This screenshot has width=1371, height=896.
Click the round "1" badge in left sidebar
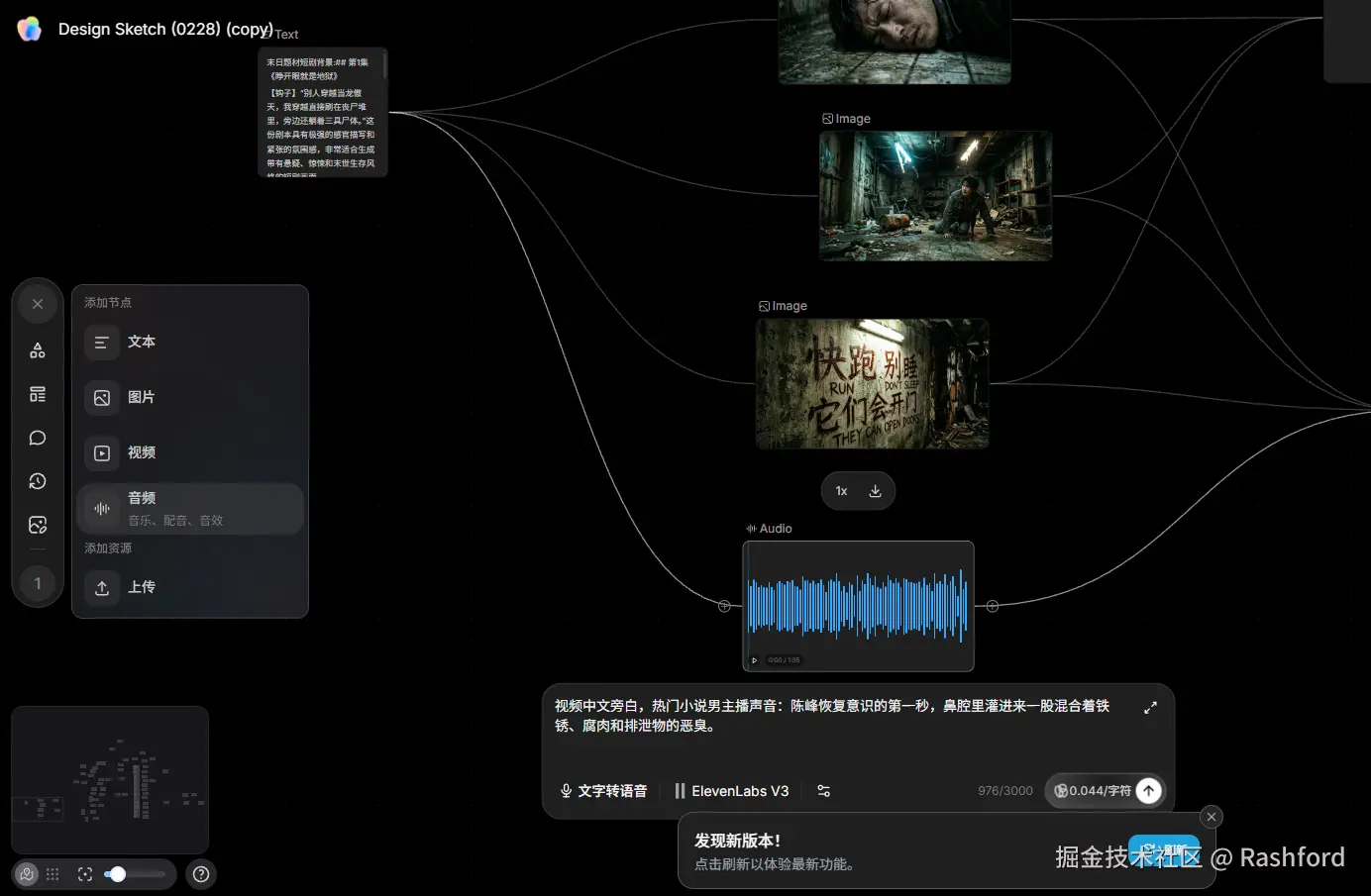pos(38,583)
